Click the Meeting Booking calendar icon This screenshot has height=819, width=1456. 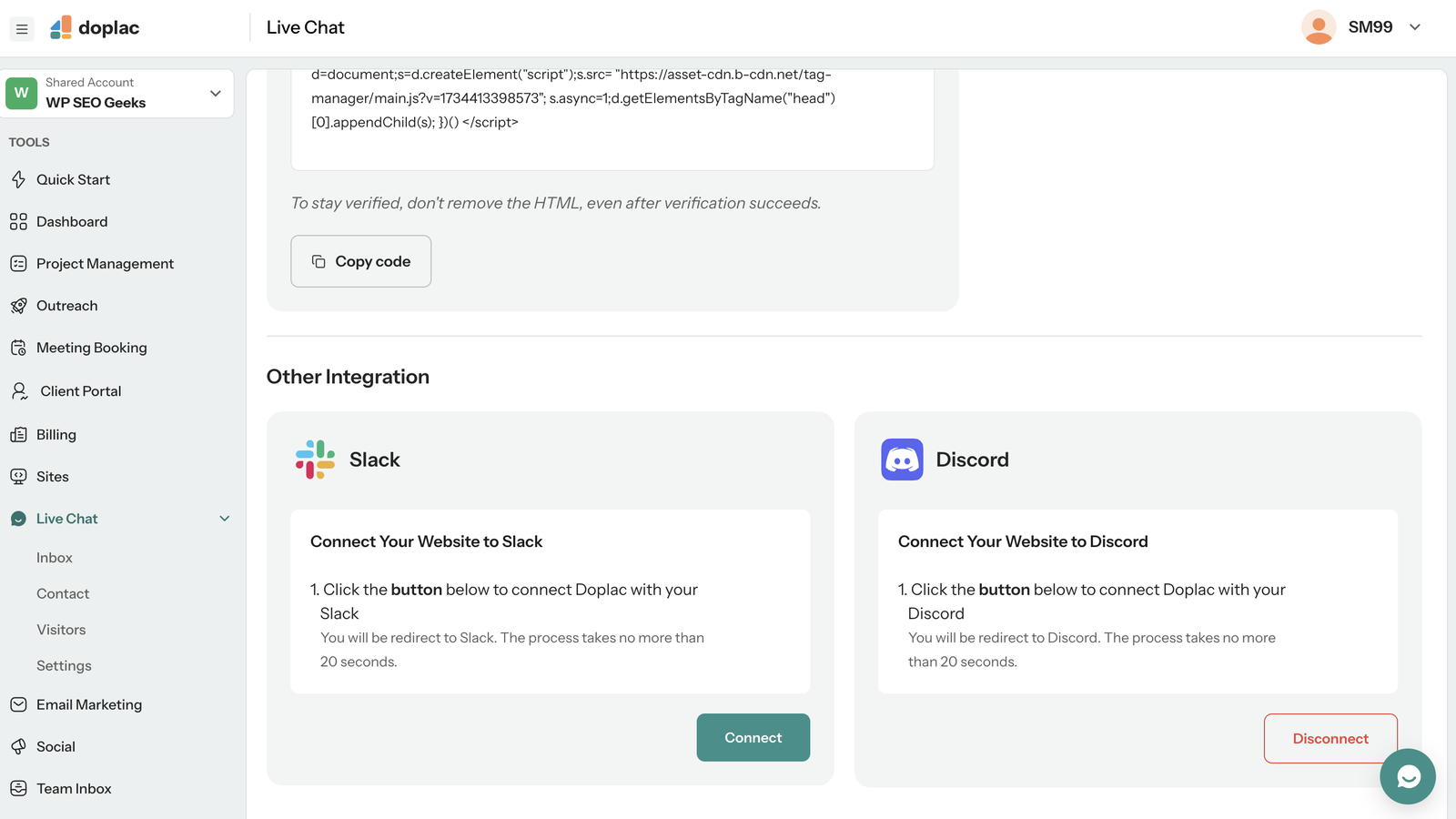pos(18,348)
